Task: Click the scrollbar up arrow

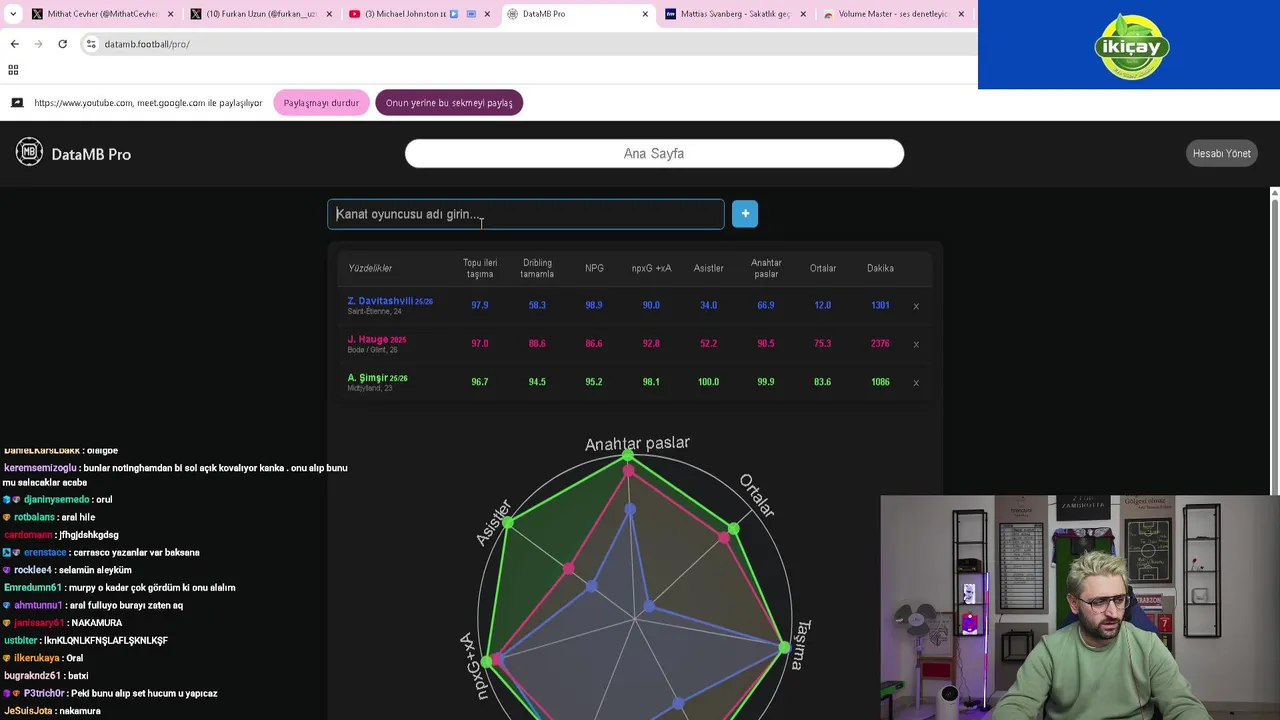Action: point(1274,191)
